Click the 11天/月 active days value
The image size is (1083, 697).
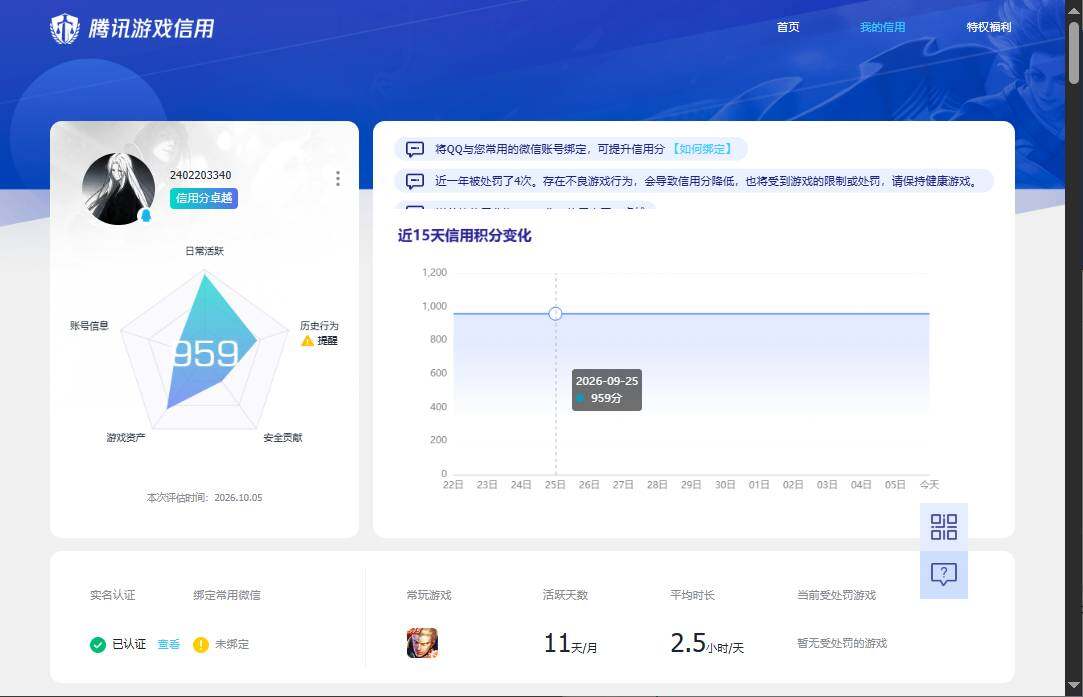[570, 643]
